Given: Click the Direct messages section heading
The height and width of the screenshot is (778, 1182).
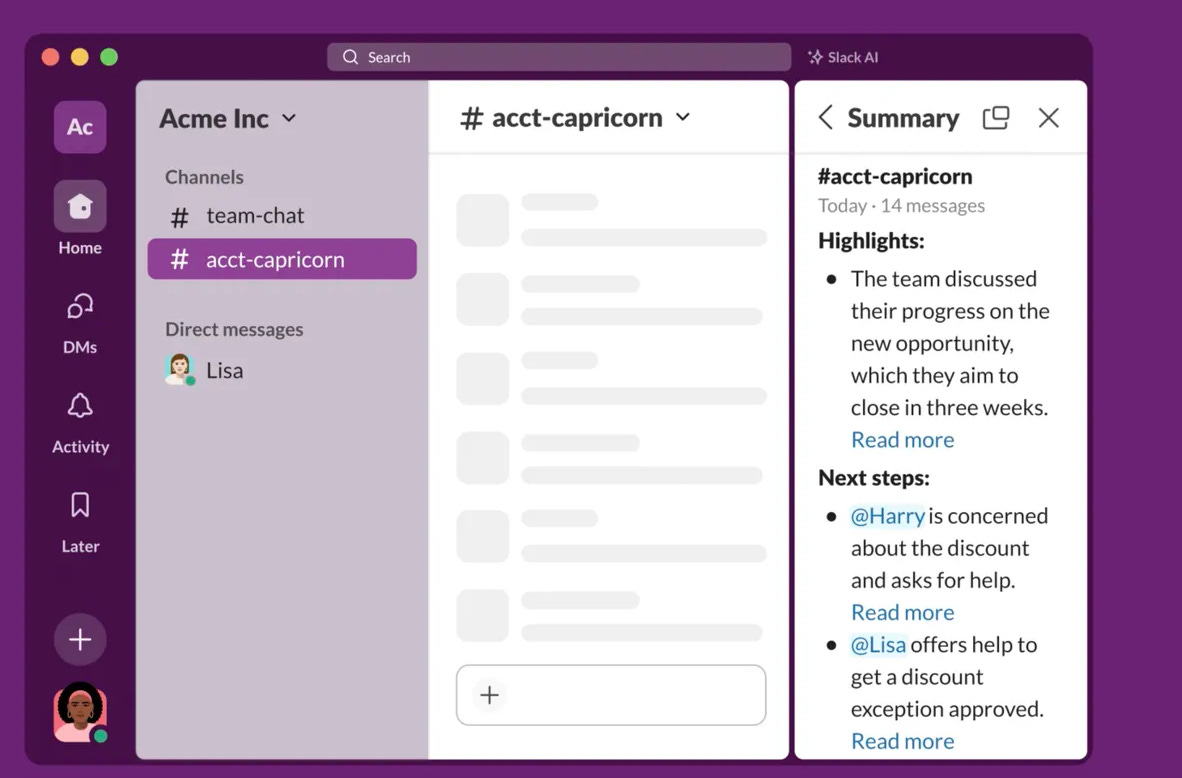Looking at the screenshot, I should 234,329.
